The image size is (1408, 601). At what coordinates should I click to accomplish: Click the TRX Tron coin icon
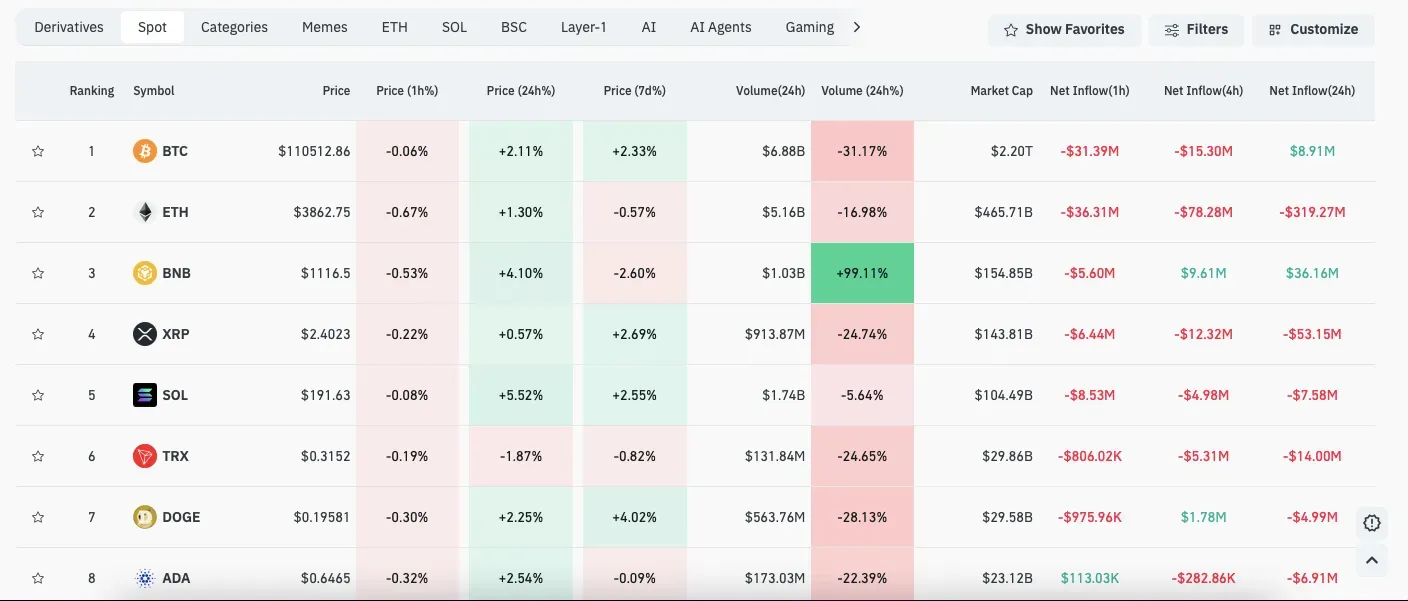tap(145, 456)
